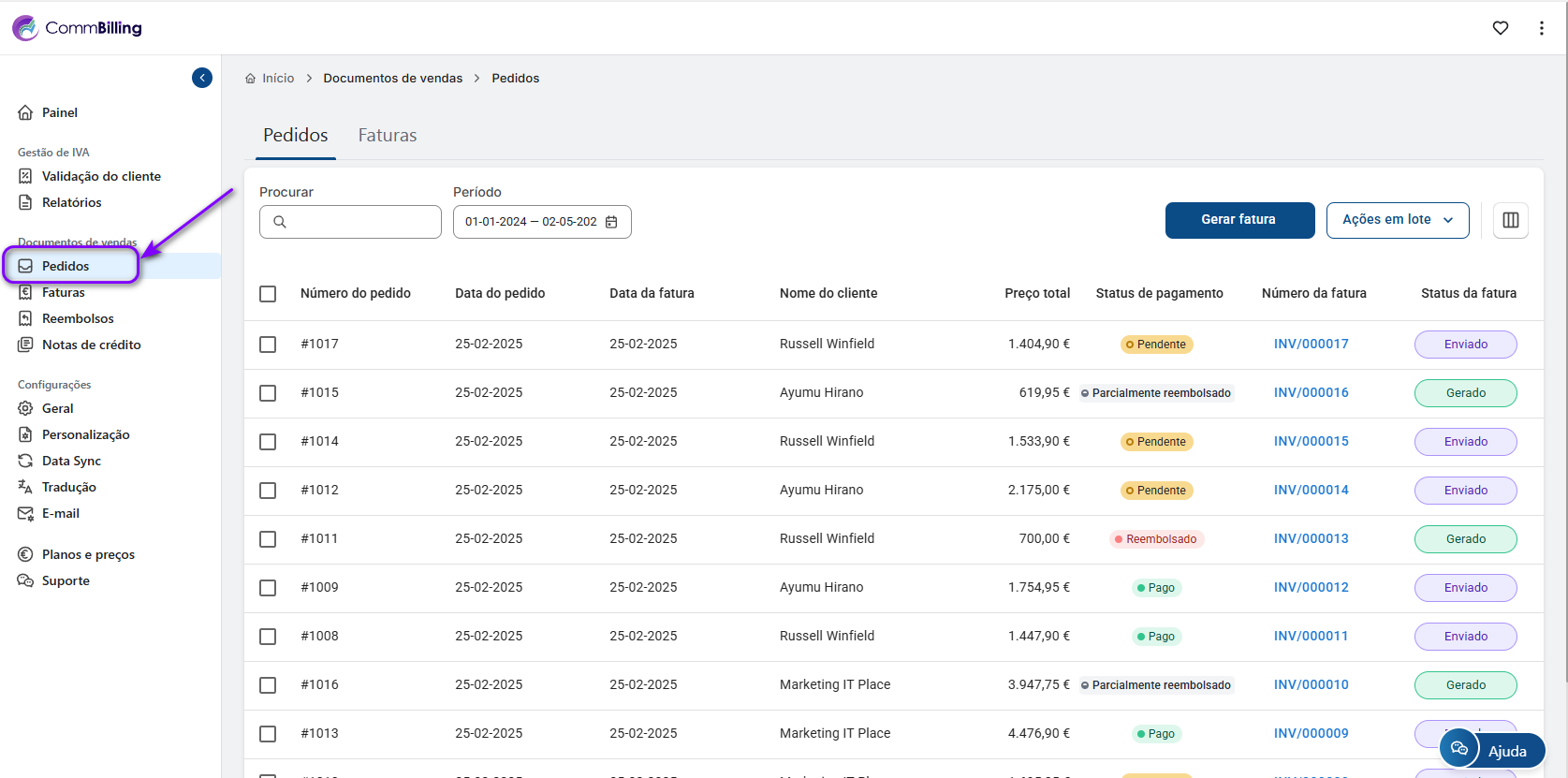The width and height of the screenshot is (1568, 778).
Task: Select order #1011 checkbox
Action: [x=268, y=539]
